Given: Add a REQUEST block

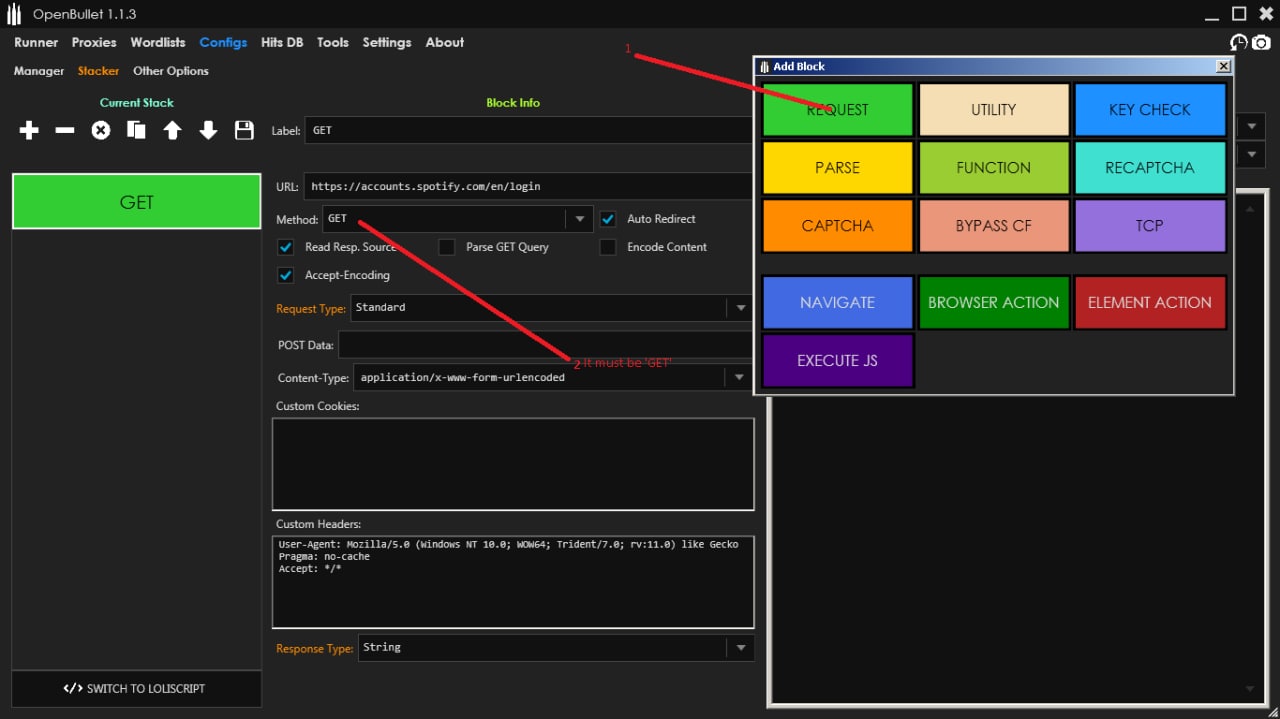Looking at the screenshot, I should [838, 110].
